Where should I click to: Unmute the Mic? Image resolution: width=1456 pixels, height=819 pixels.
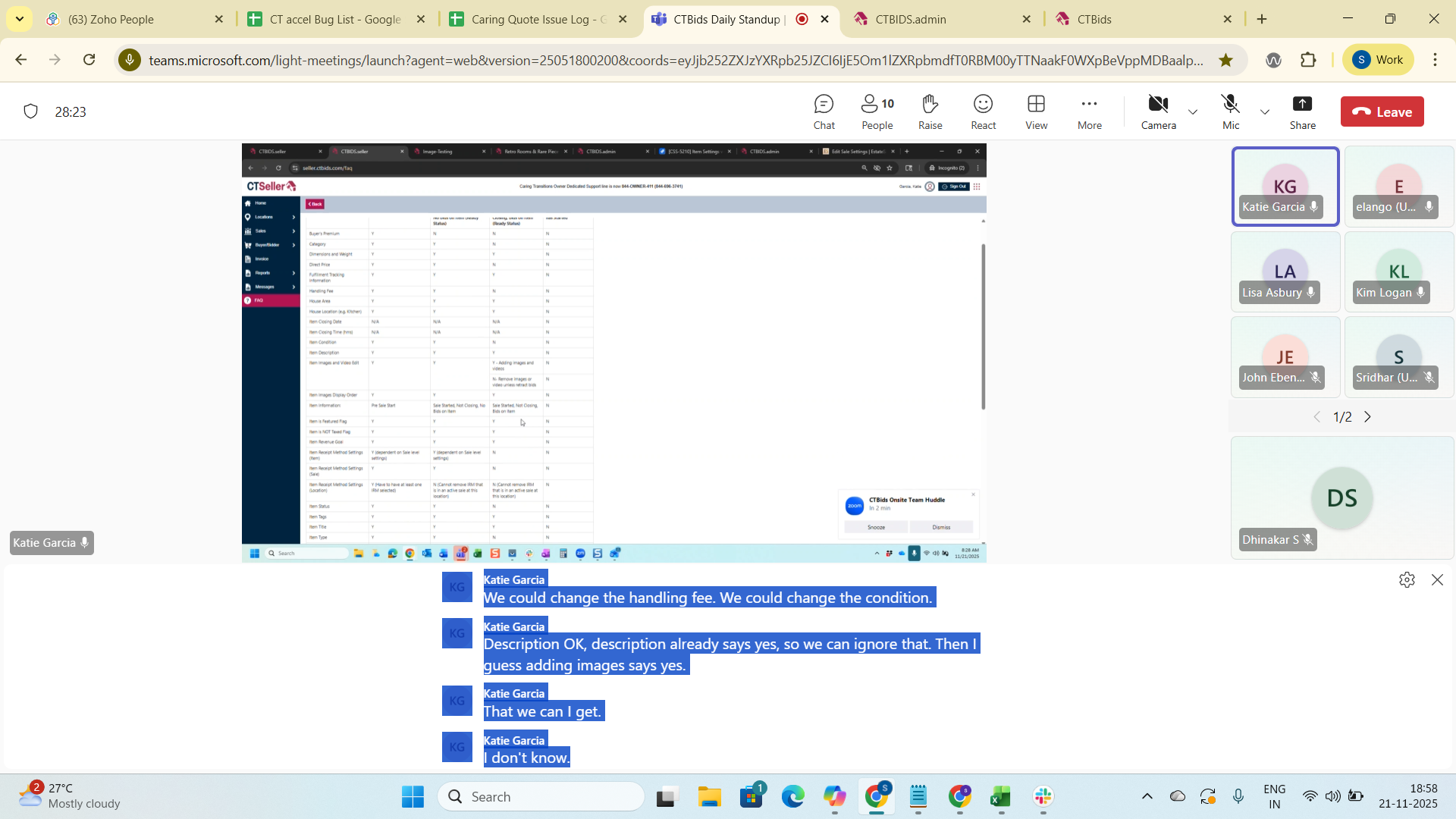pyautogui.click(x=1230, y=111)
